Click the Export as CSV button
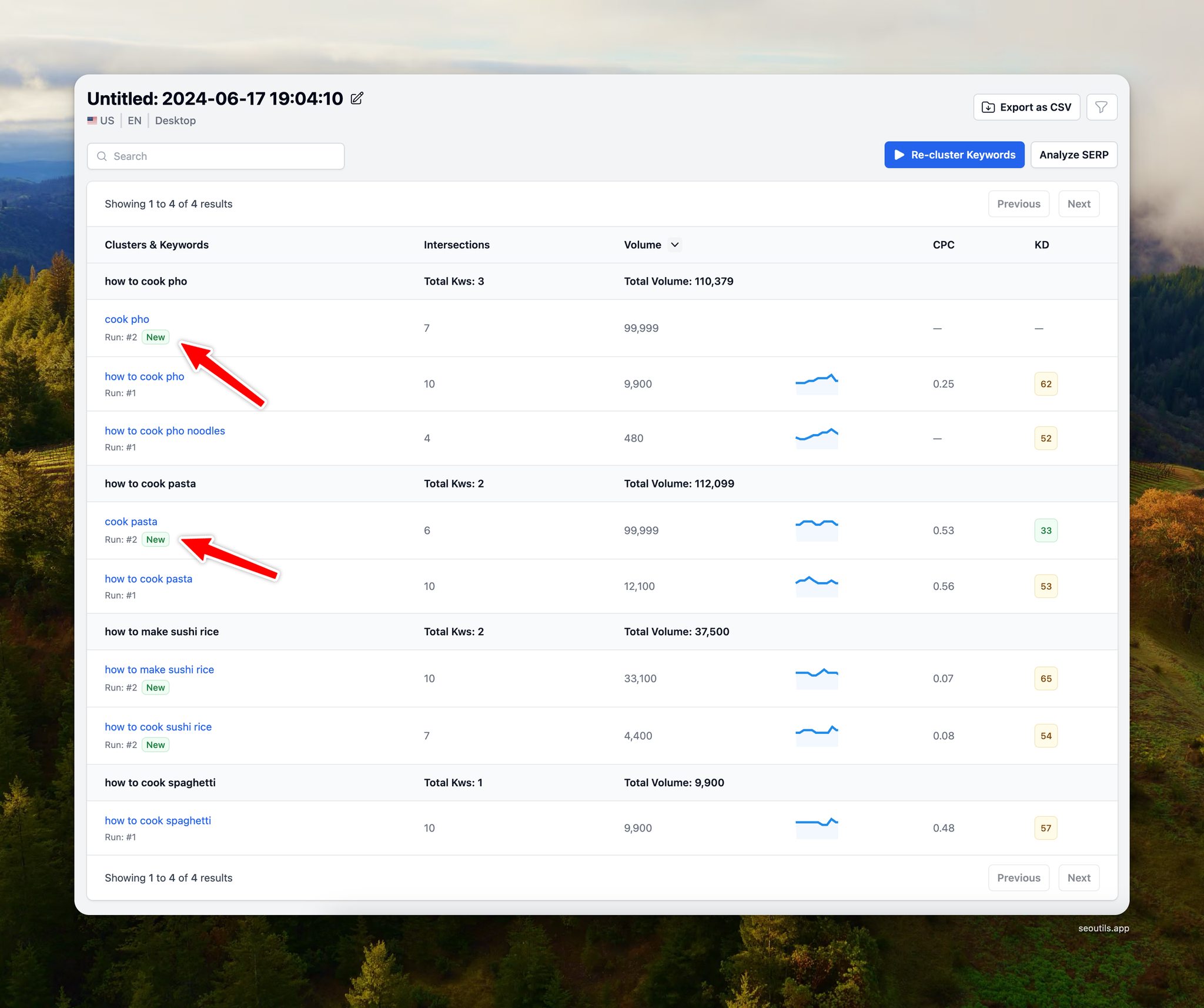Image resolution: width=1204 pixels, height=1008 pixels. [x=1026, y=107]
